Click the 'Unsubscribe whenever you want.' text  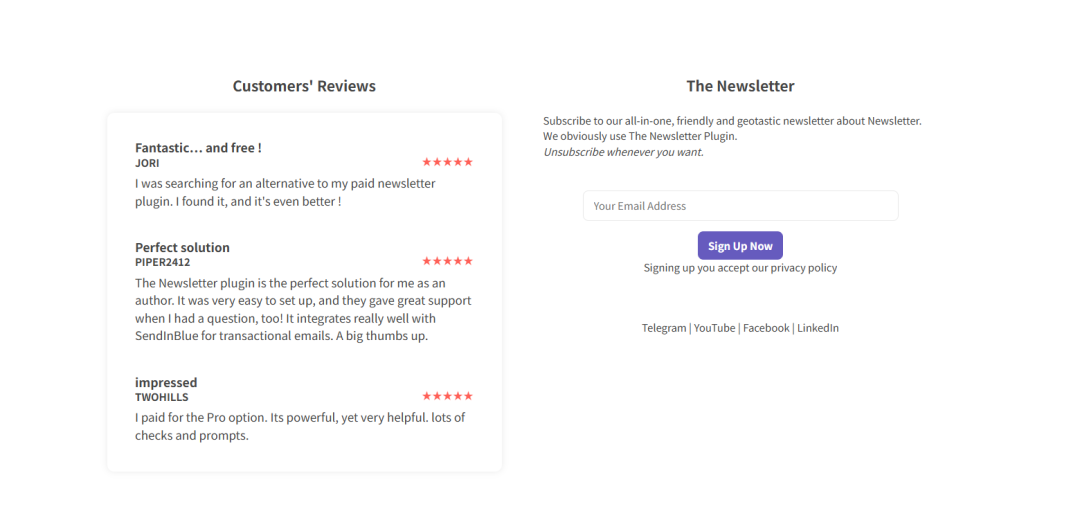pos(623,152)
